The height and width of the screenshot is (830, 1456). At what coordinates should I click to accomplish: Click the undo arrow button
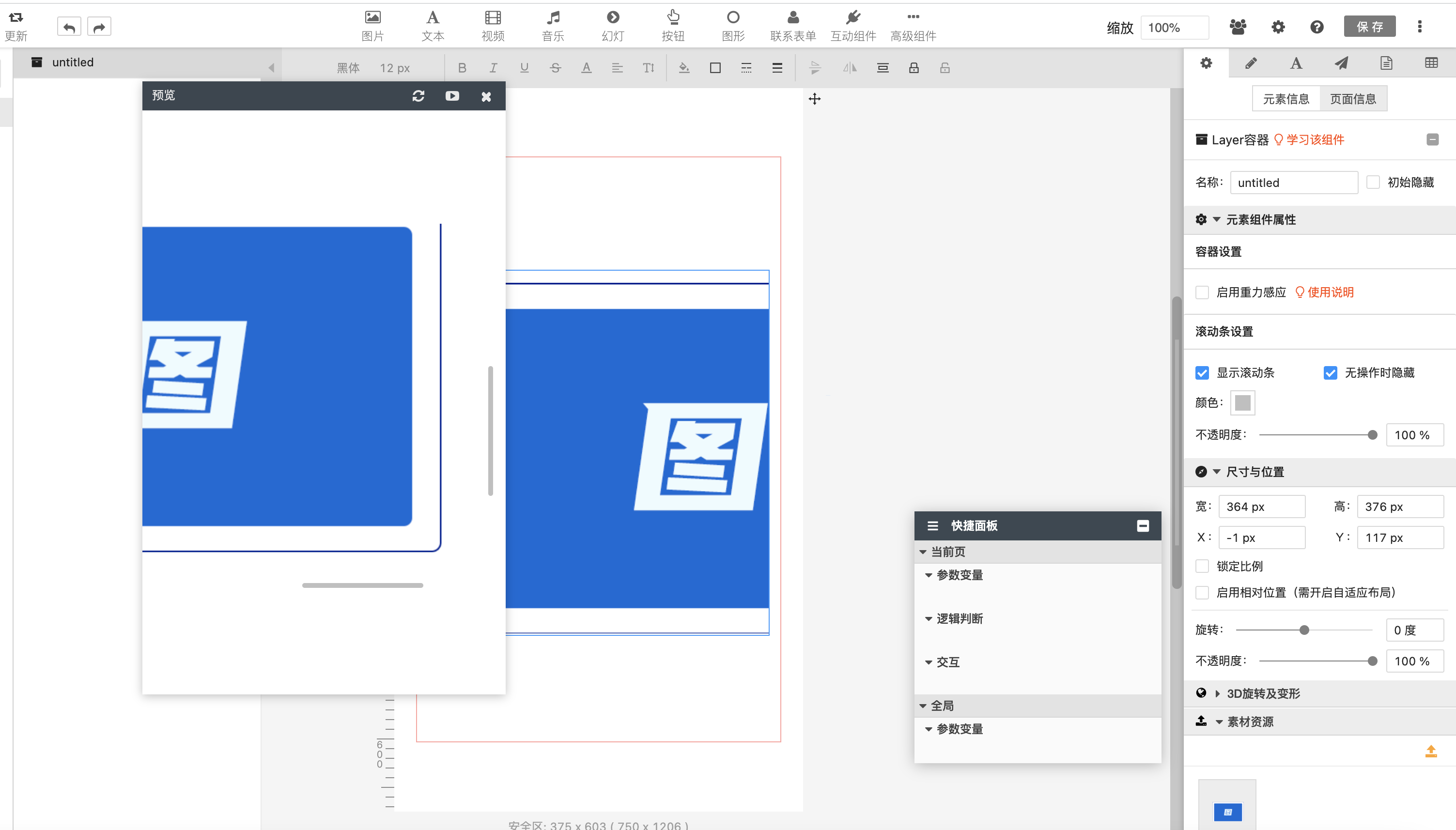coord(69,27)
